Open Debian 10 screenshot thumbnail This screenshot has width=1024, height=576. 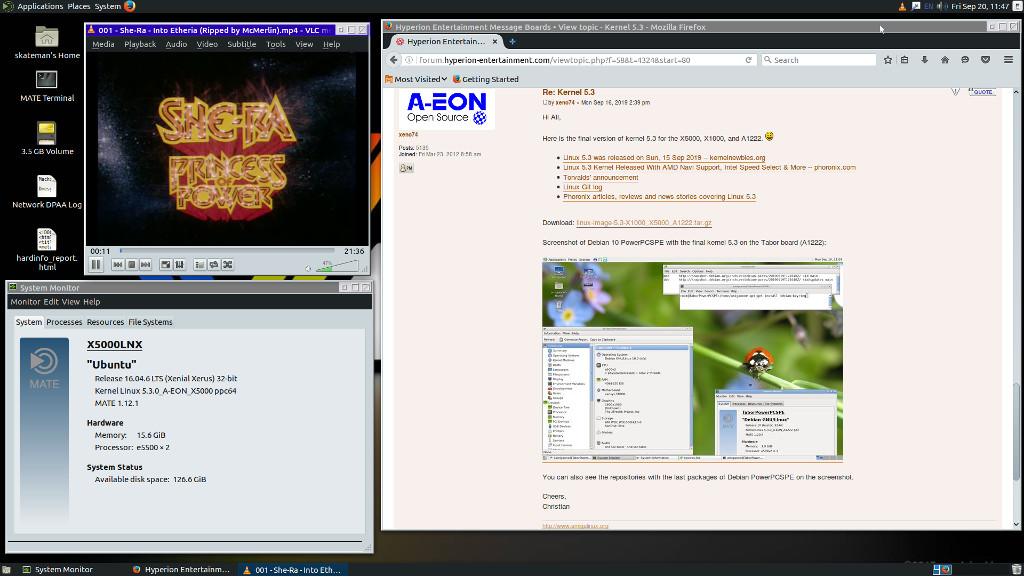692,359
